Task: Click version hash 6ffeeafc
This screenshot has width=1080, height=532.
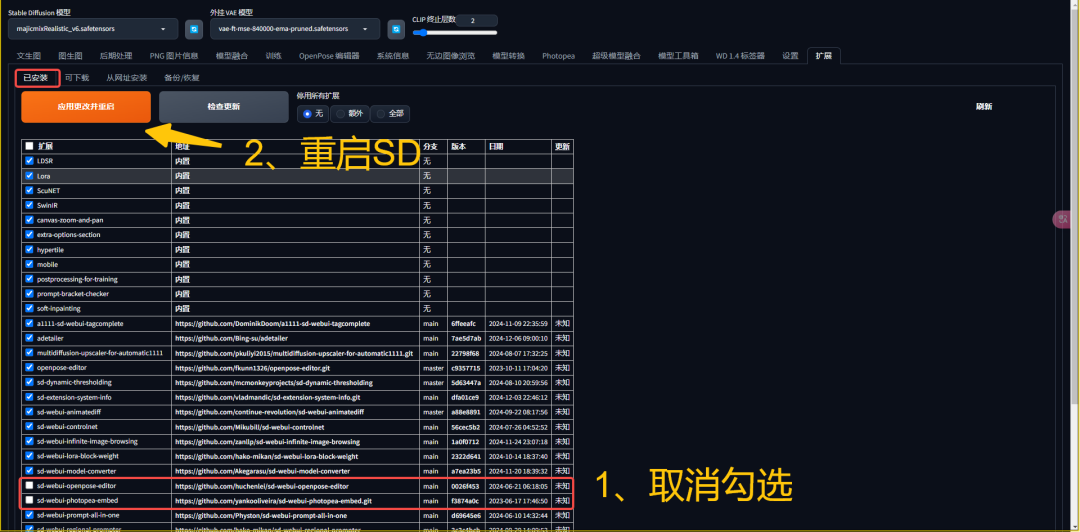Action: click(465, 324)
